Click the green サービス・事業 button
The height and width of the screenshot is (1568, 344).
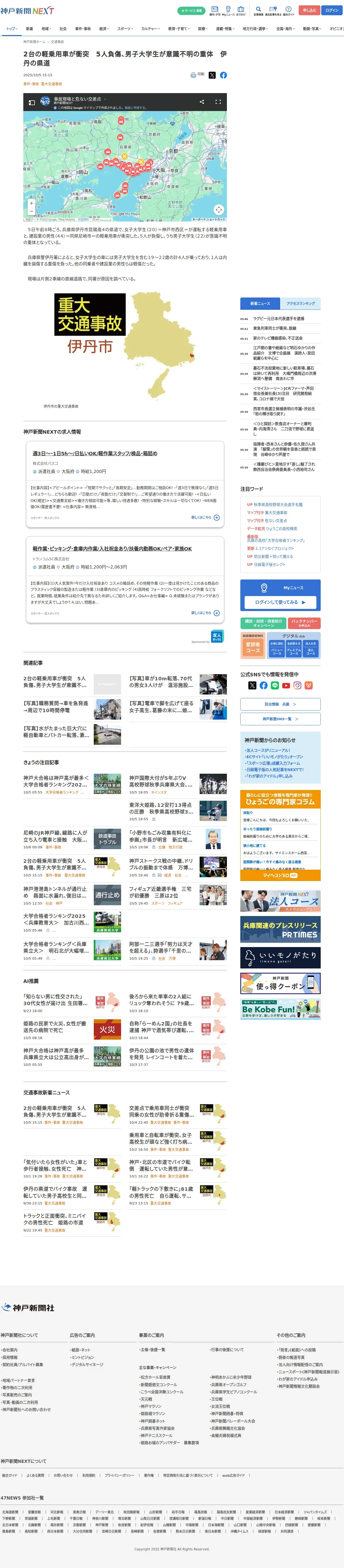click(x=191, y=10)
